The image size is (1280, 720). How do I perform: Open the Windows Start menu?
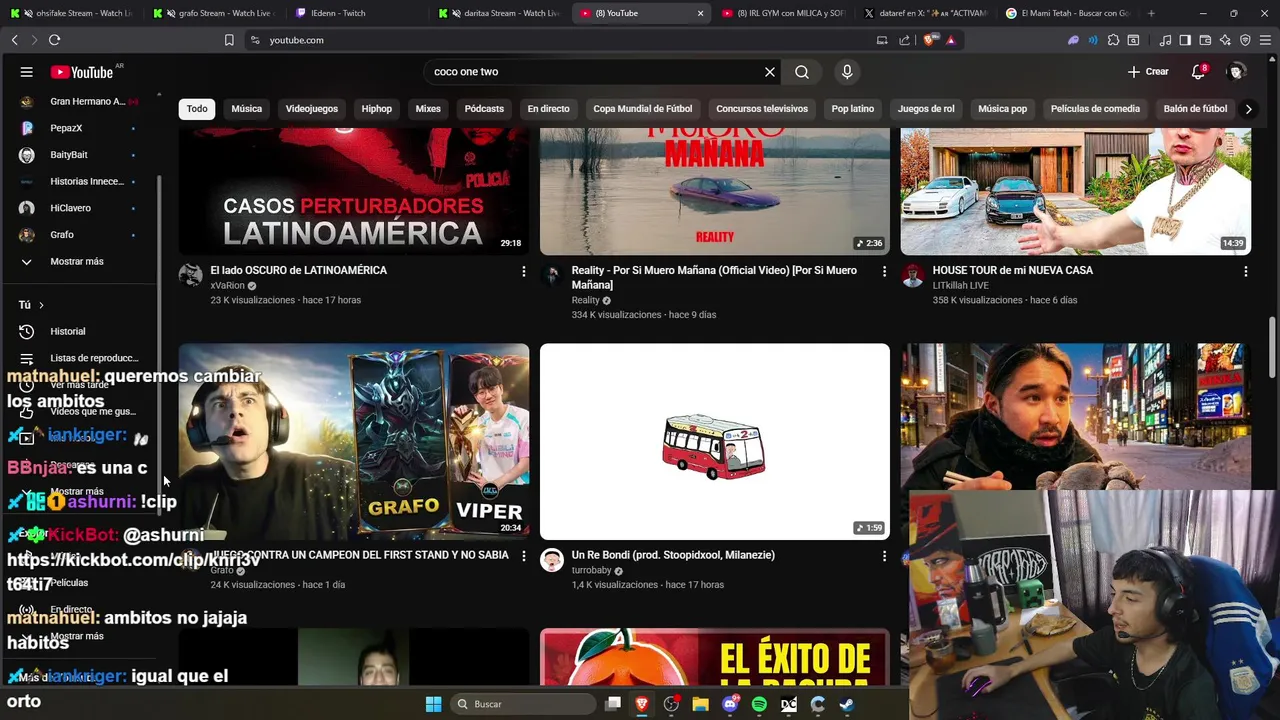coord(433,704)
